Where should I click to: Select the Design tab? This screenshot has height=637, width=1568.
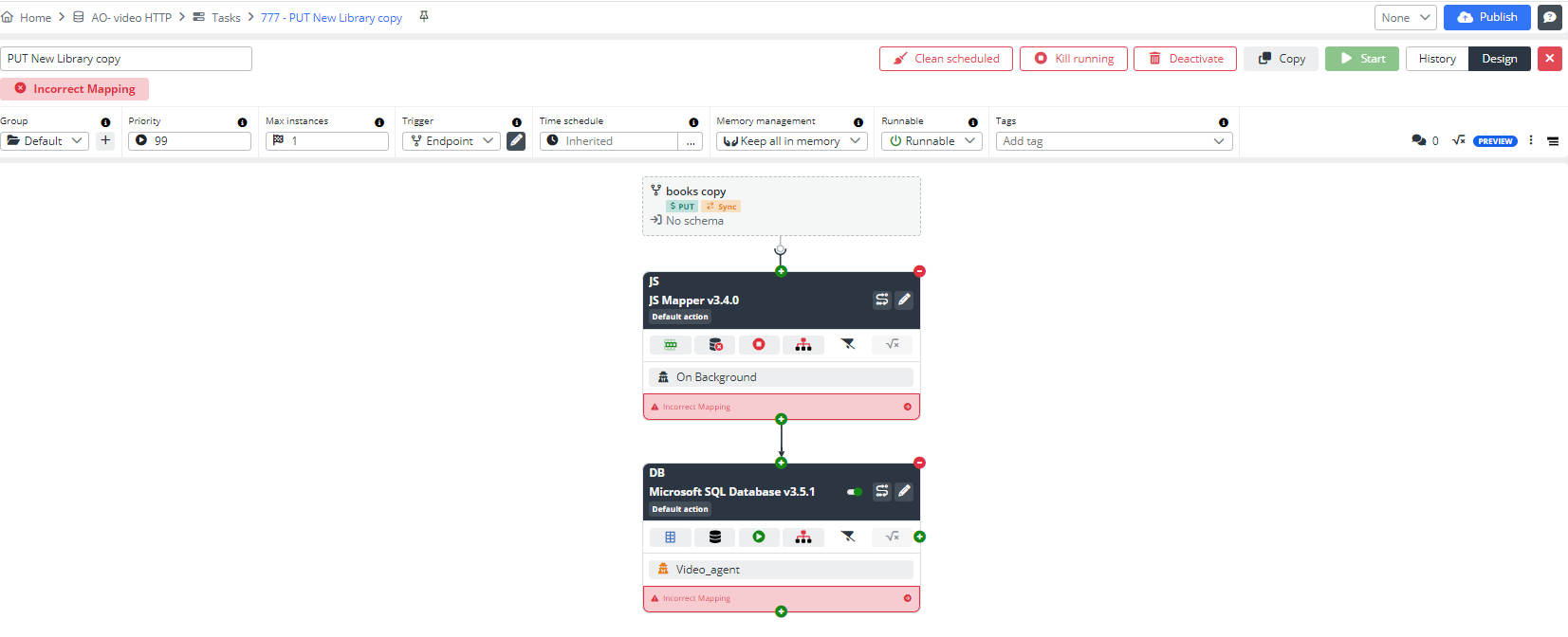click(1499, 59)
